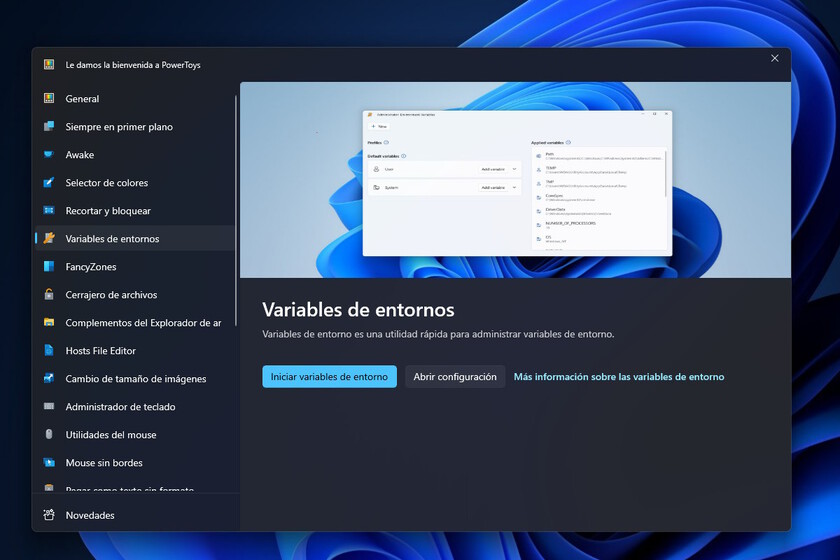The image size is (840, 560).
Task: Click the Variables de entornos heading
Action: click(x=358, y=310)
